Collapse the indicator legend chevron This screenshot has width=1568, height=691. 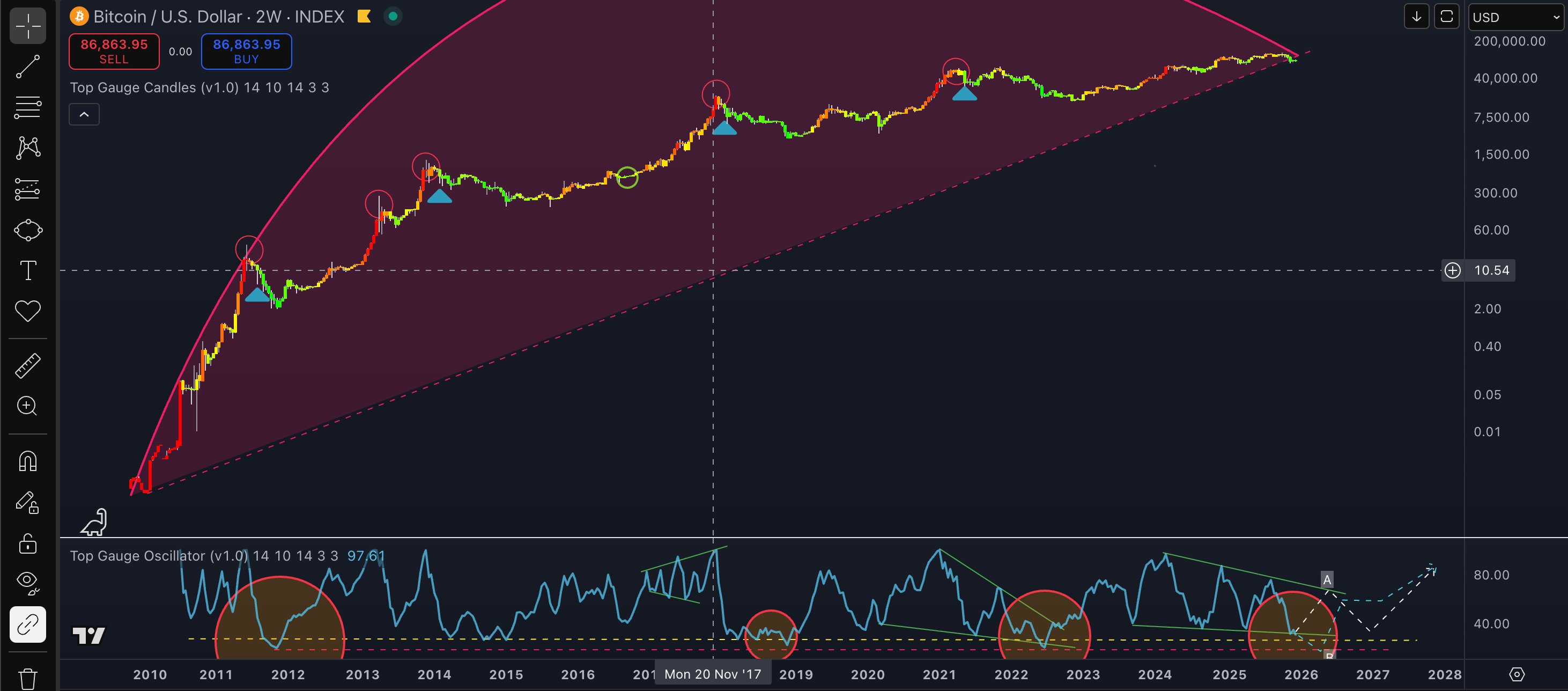click(84, 114)
